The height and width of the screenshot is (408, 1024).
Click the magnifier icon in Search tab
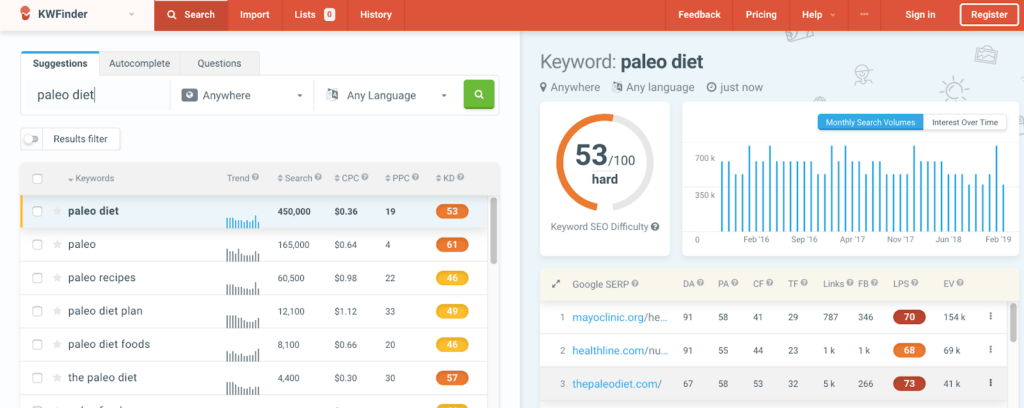172,14
